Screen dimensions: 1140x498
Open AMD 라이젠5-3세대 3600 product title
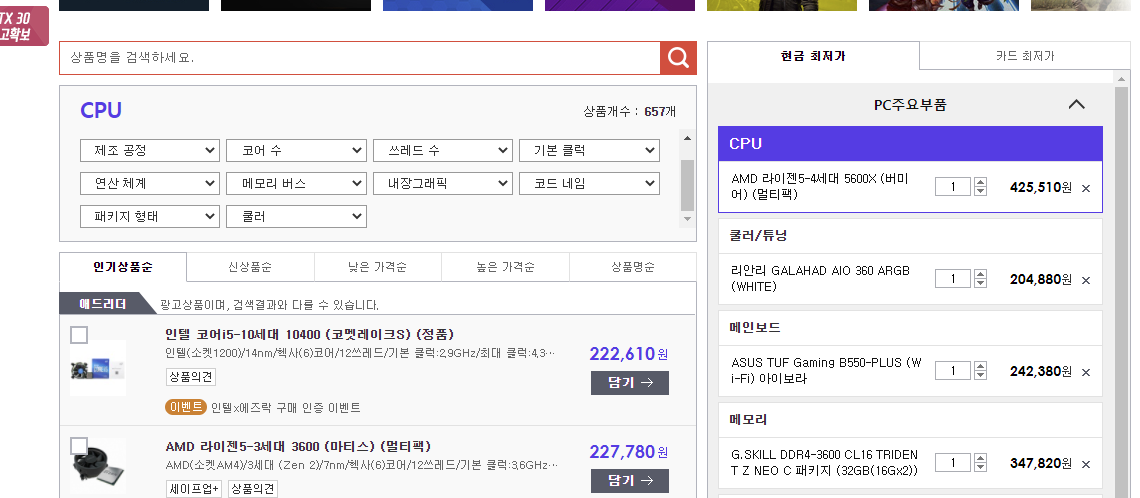pyautogui.click(x=298, y=446)
